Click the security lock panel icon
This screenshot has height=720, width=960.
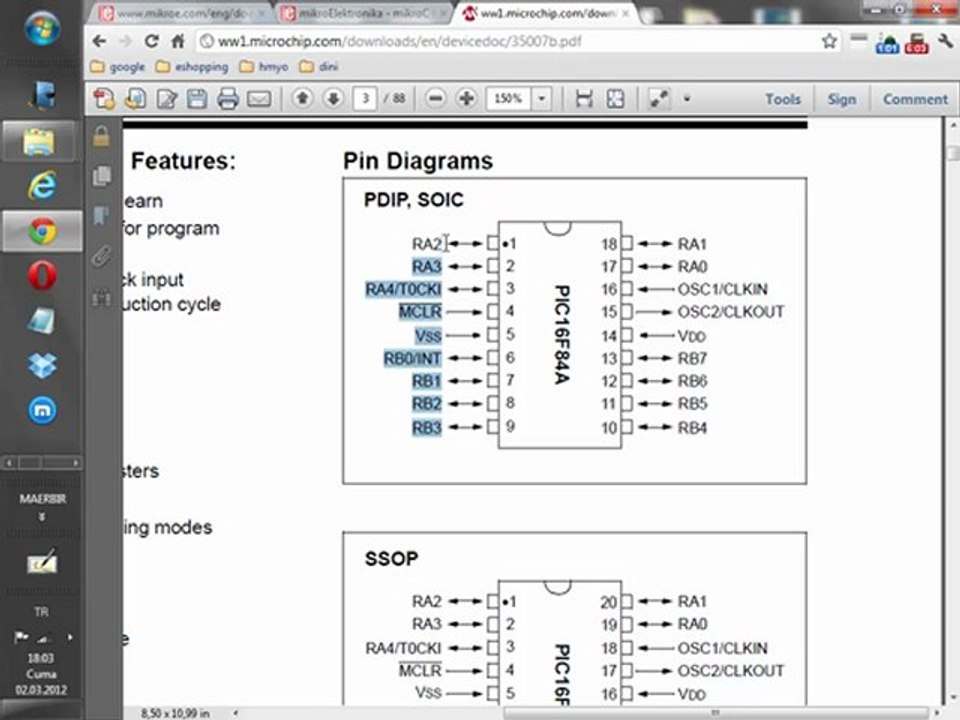(102, 136)
